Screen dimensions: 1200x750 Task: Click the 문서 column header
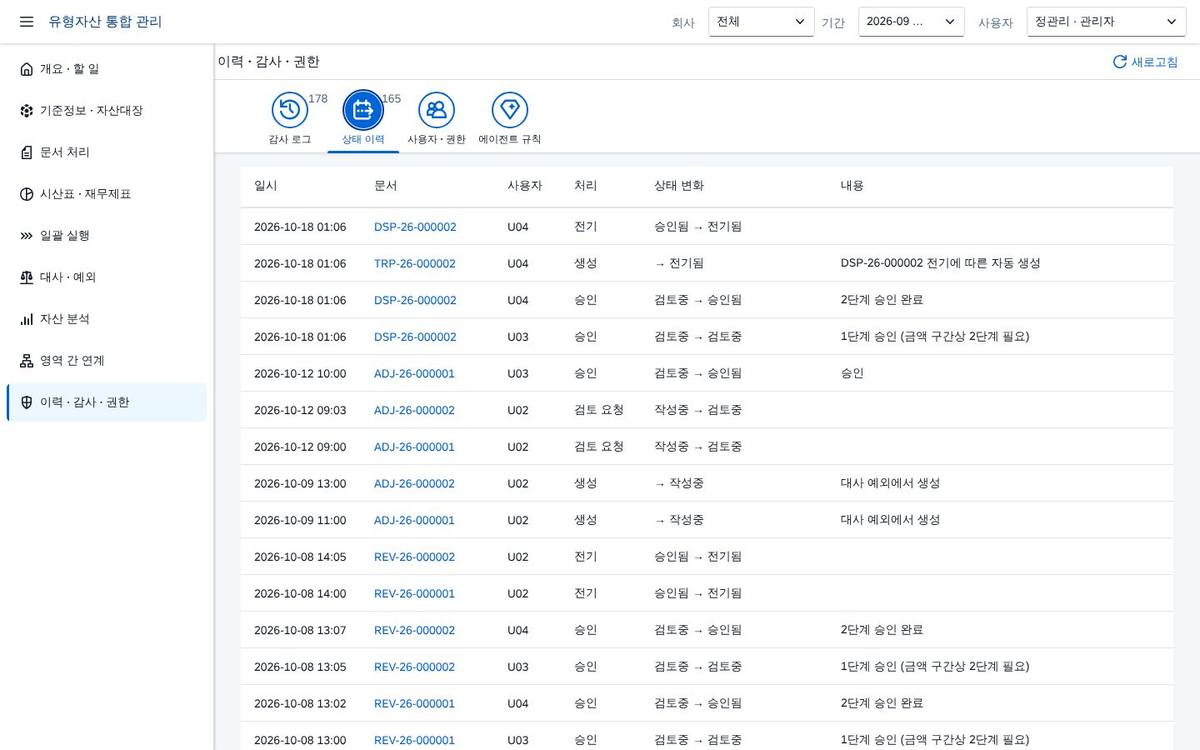[x=385, y=186]
